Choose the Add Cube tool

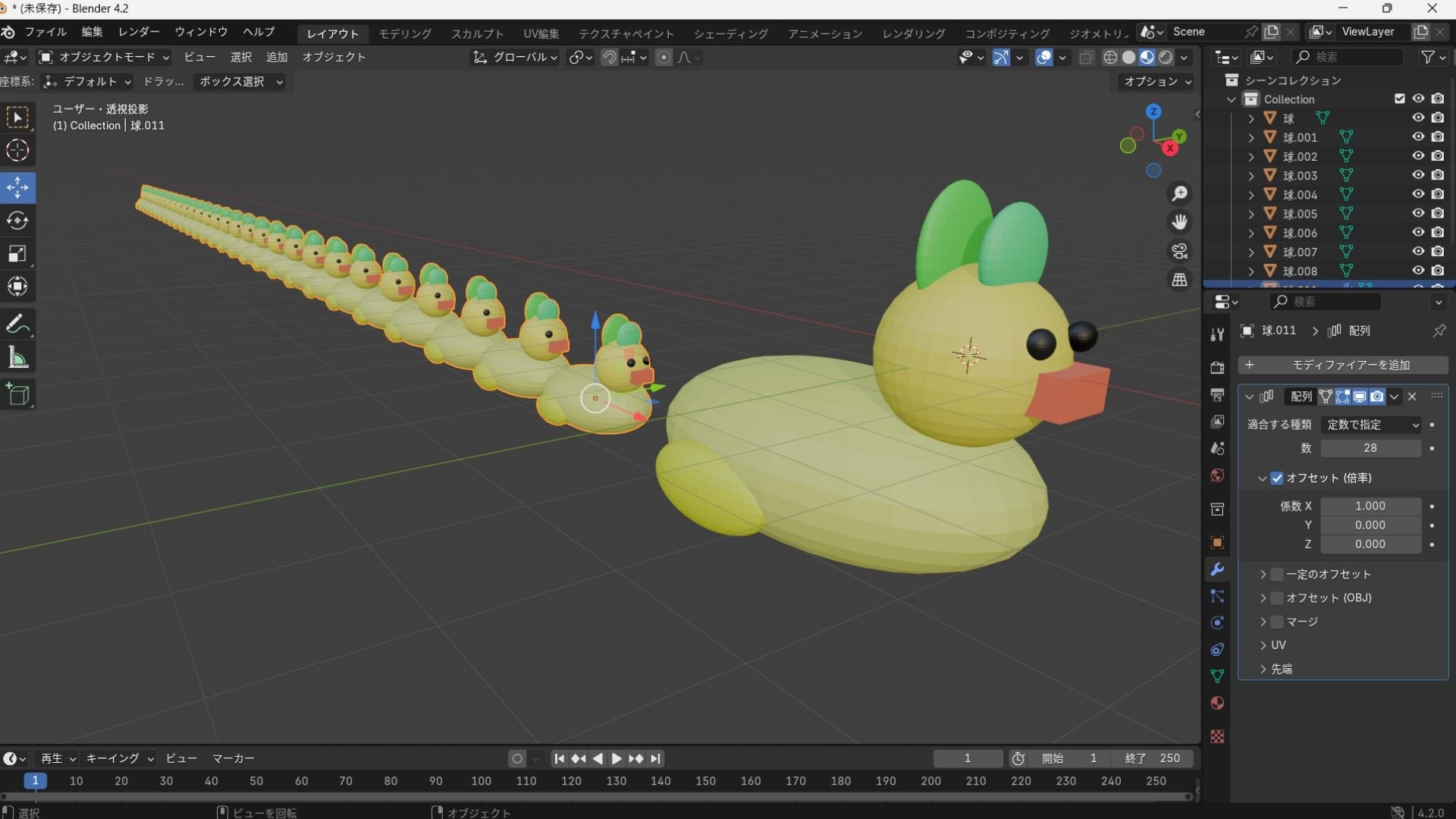coord(17,394)
